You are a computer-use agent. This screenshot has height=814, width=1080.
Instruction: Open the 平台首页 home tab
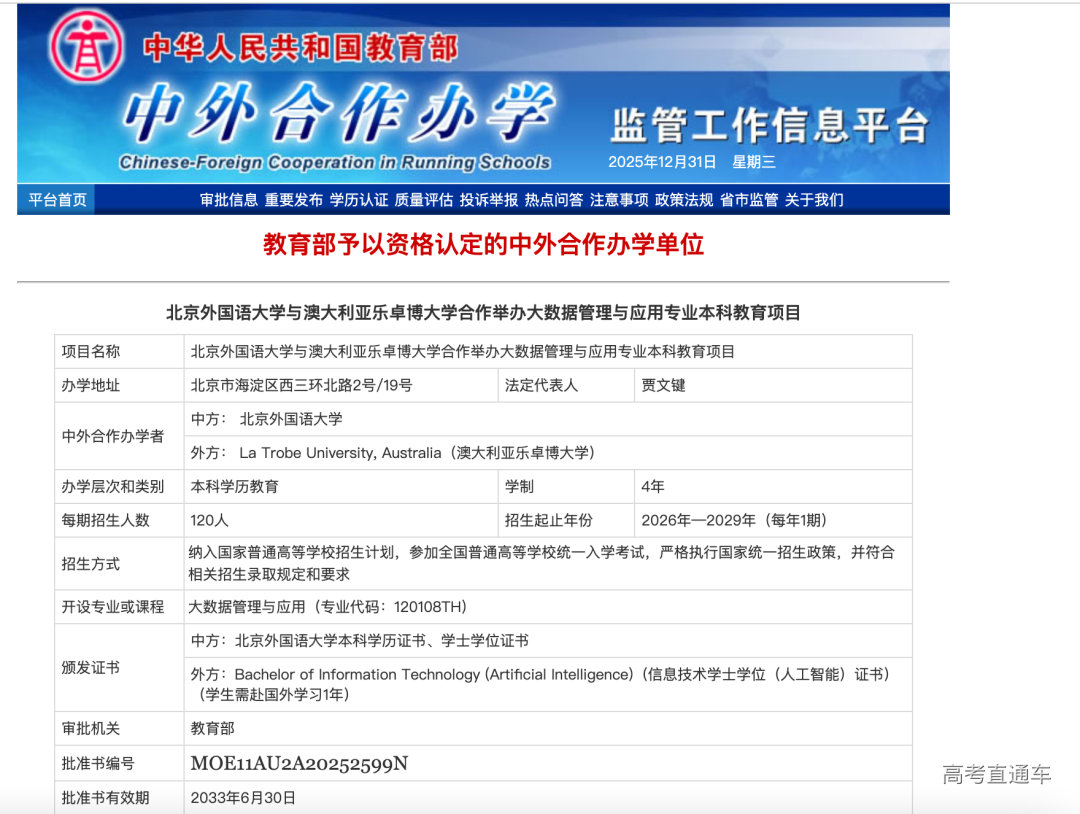coord(57,200)
